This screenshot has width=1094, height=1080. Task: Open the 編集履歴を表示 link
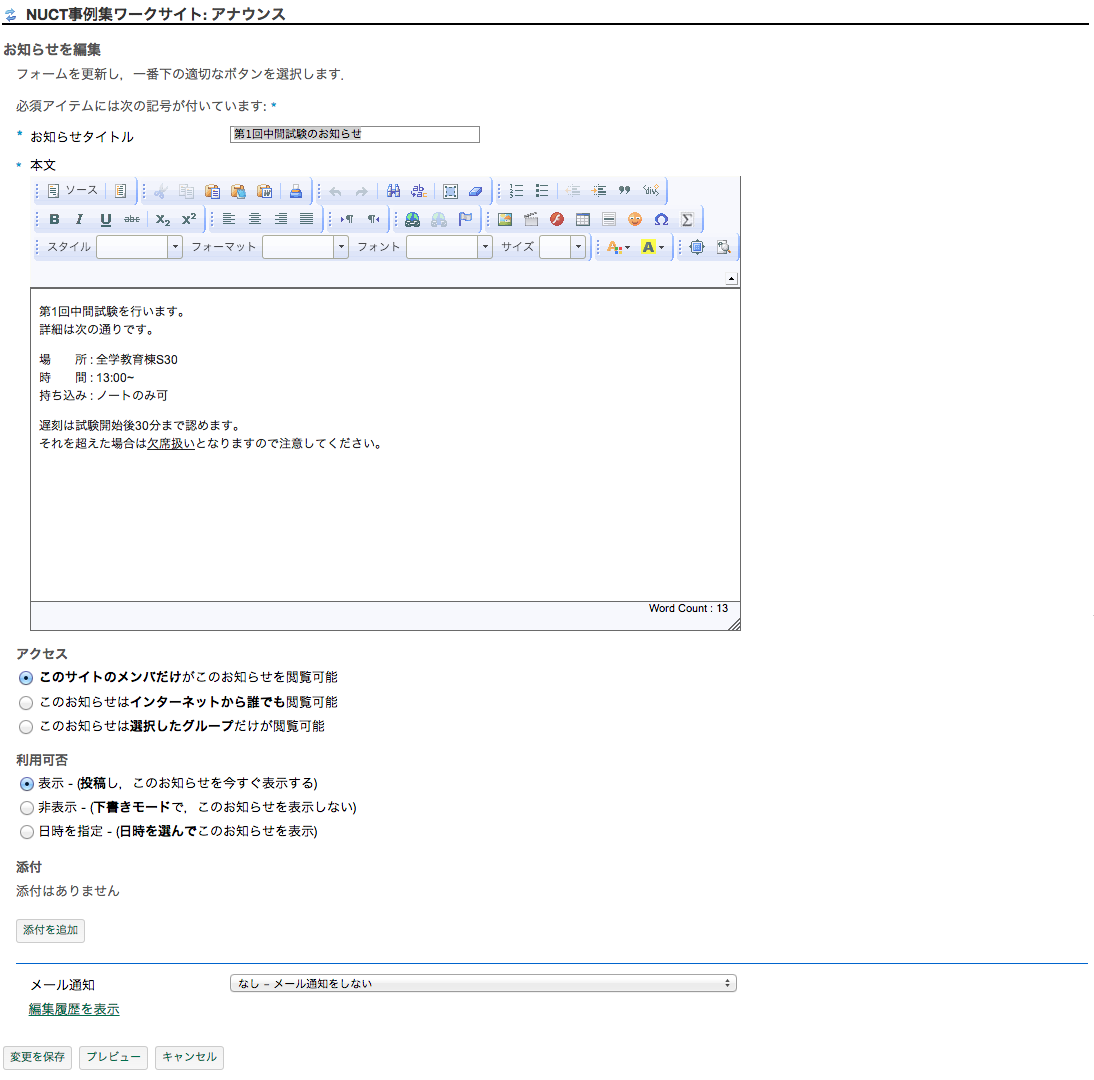pos(74,1010)
